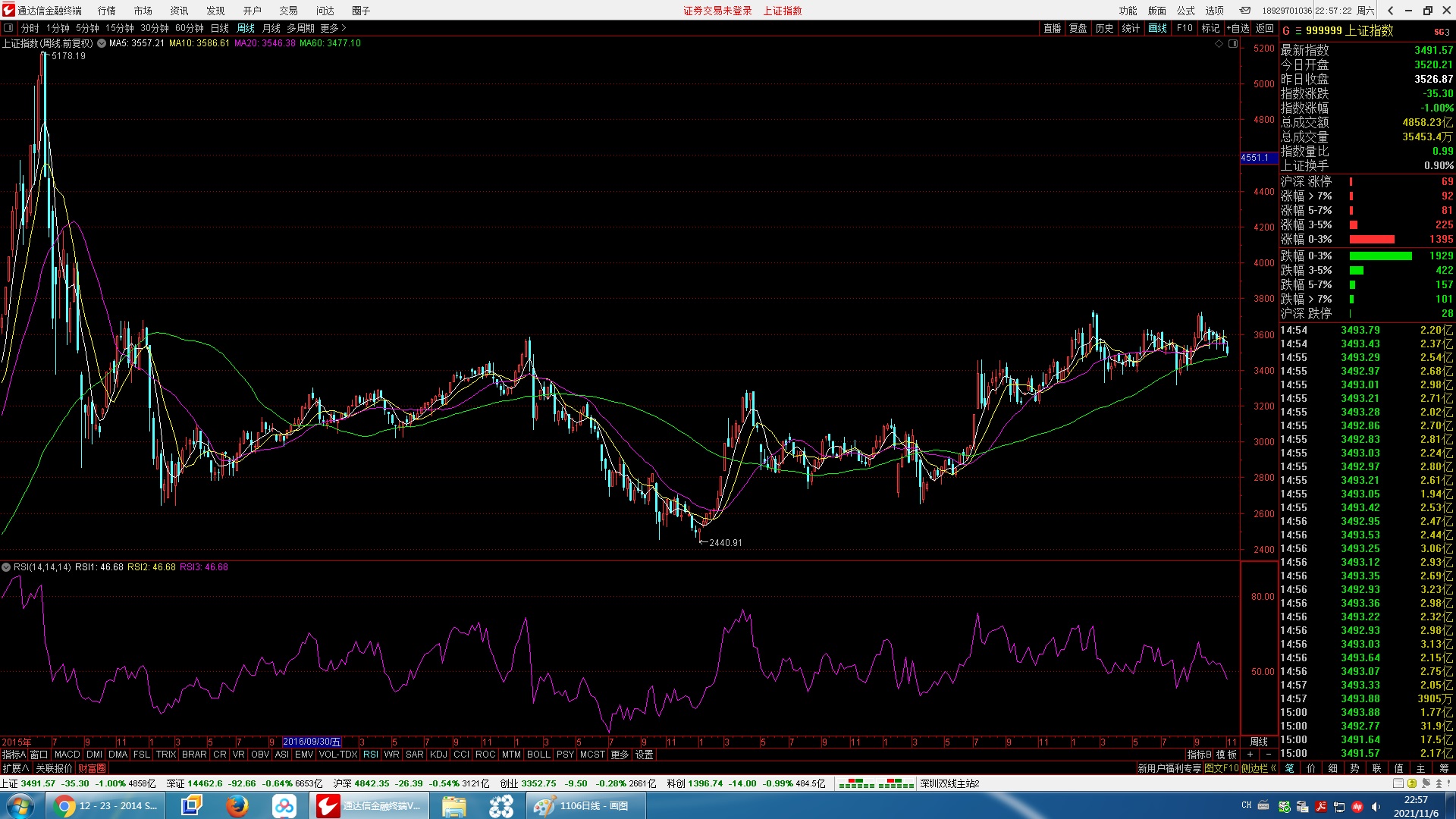Expand the circle dropdown beside RSI title
This screenshot has height=819, width=1456.
[x=6, y=567]
